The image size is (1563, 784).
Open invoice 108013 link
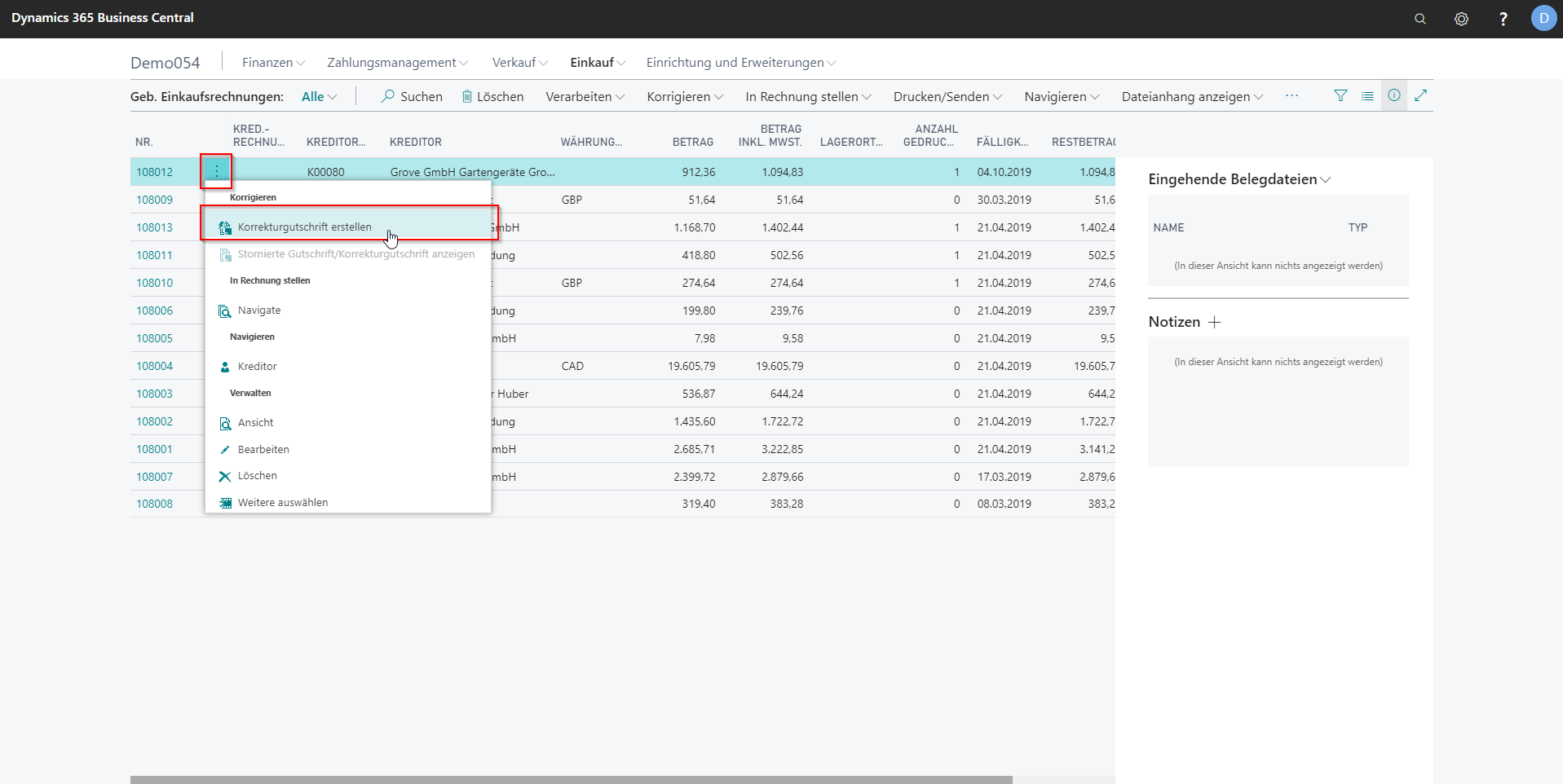[x=154, y=227]
